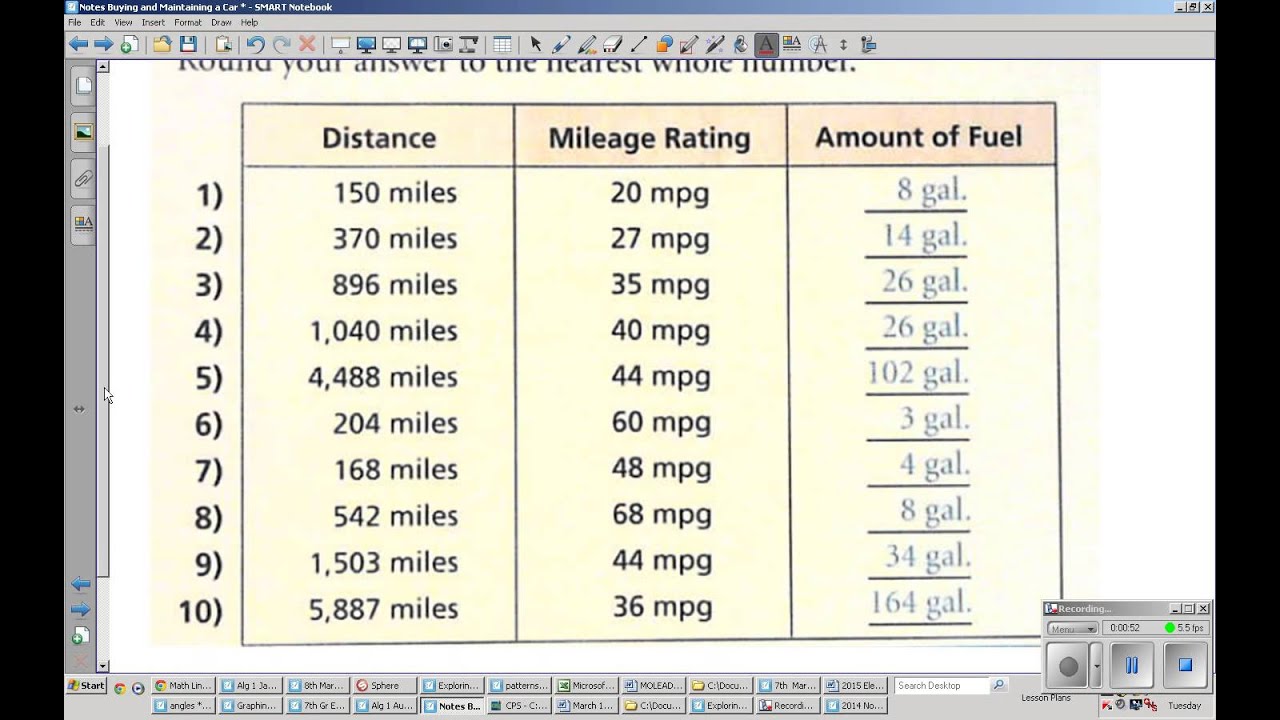Toggle full screen view in toolbar
The width and height of the screenshot is (1280, 720).
tap(366, 44)
